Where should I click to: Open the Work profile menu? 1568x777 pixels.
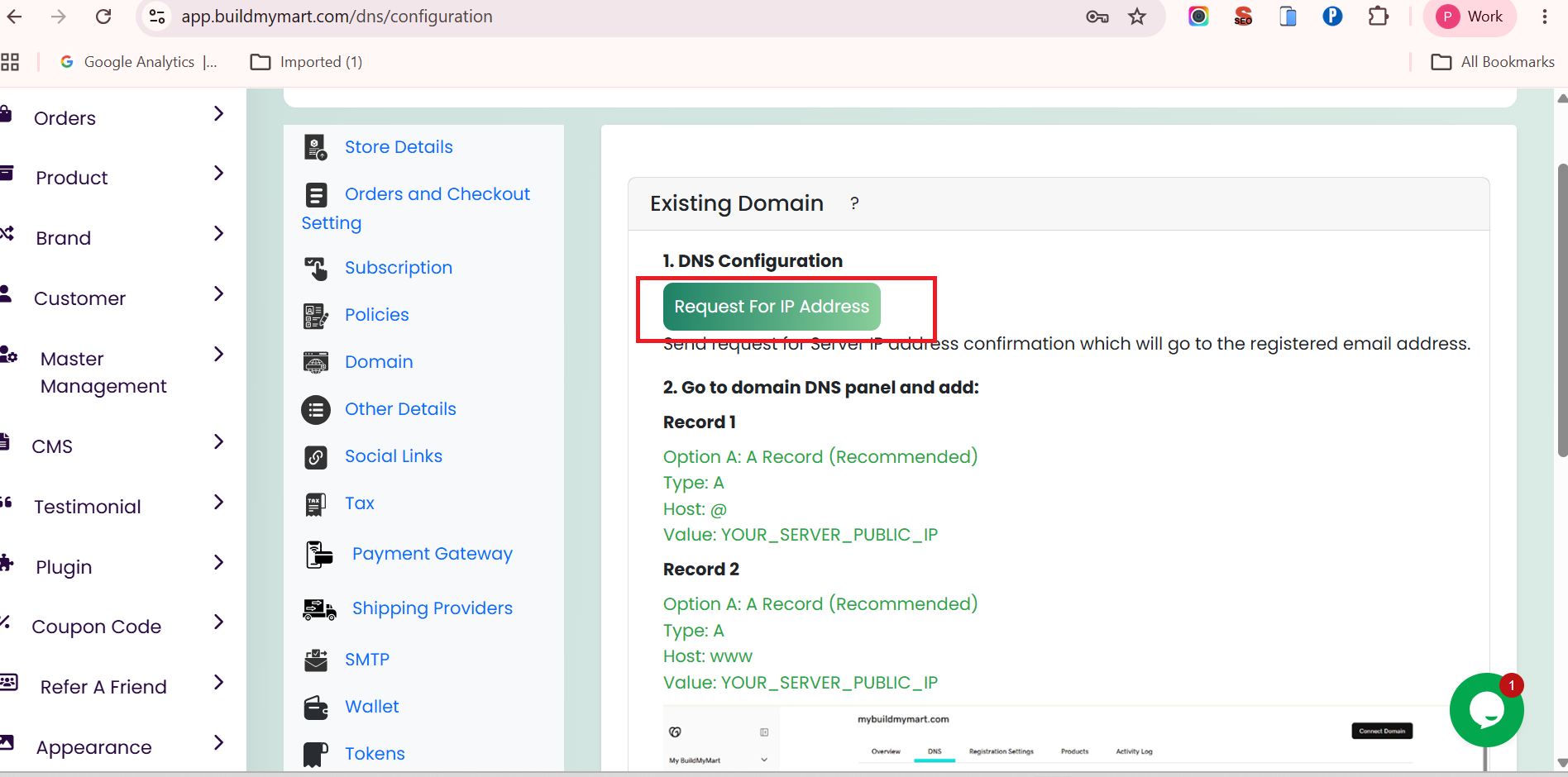1470,17
